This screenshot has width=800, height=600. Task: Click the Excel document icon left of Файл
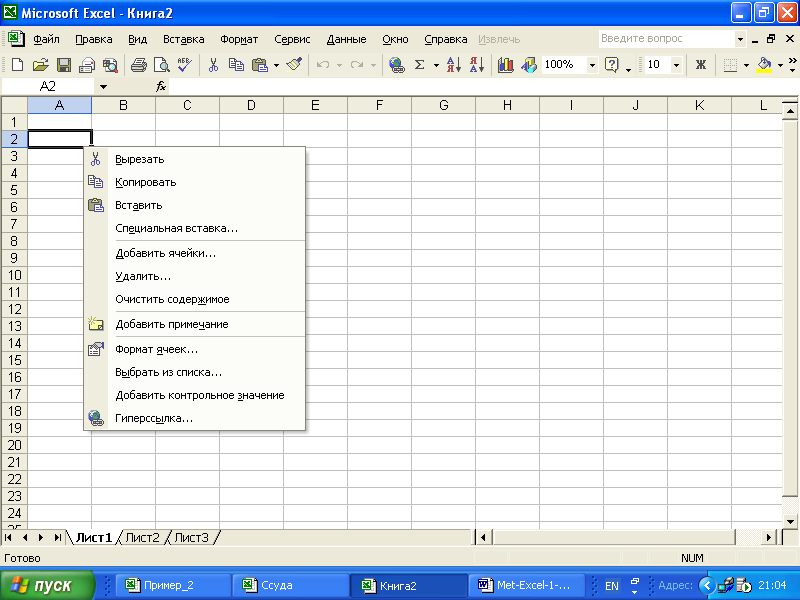[x=16, y=39]
